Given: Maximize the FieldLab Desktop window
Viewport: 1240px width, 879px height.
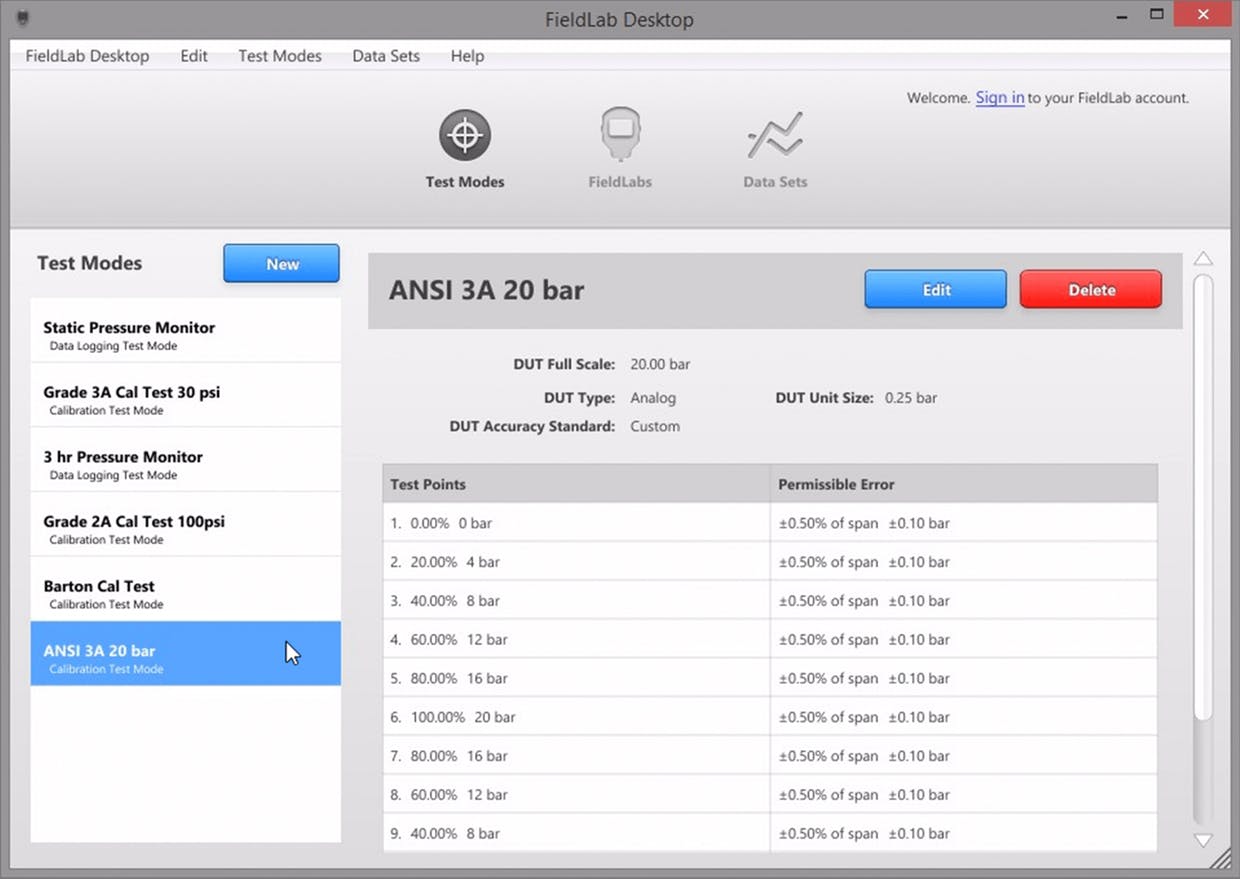Looking at the screenshot, I should [1156, 15].
